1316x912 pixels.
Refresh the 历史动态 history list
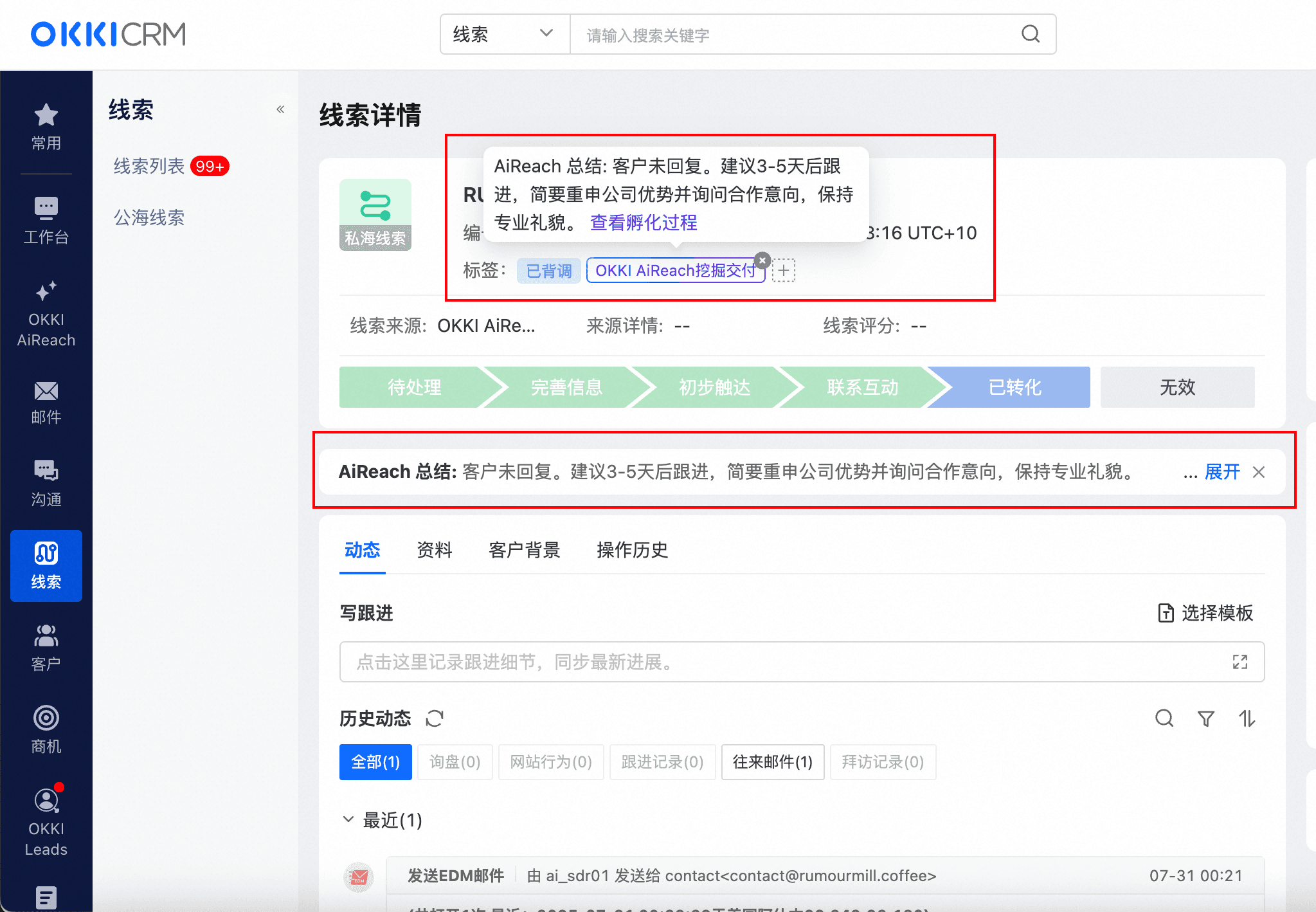click(x=435, y=718)
